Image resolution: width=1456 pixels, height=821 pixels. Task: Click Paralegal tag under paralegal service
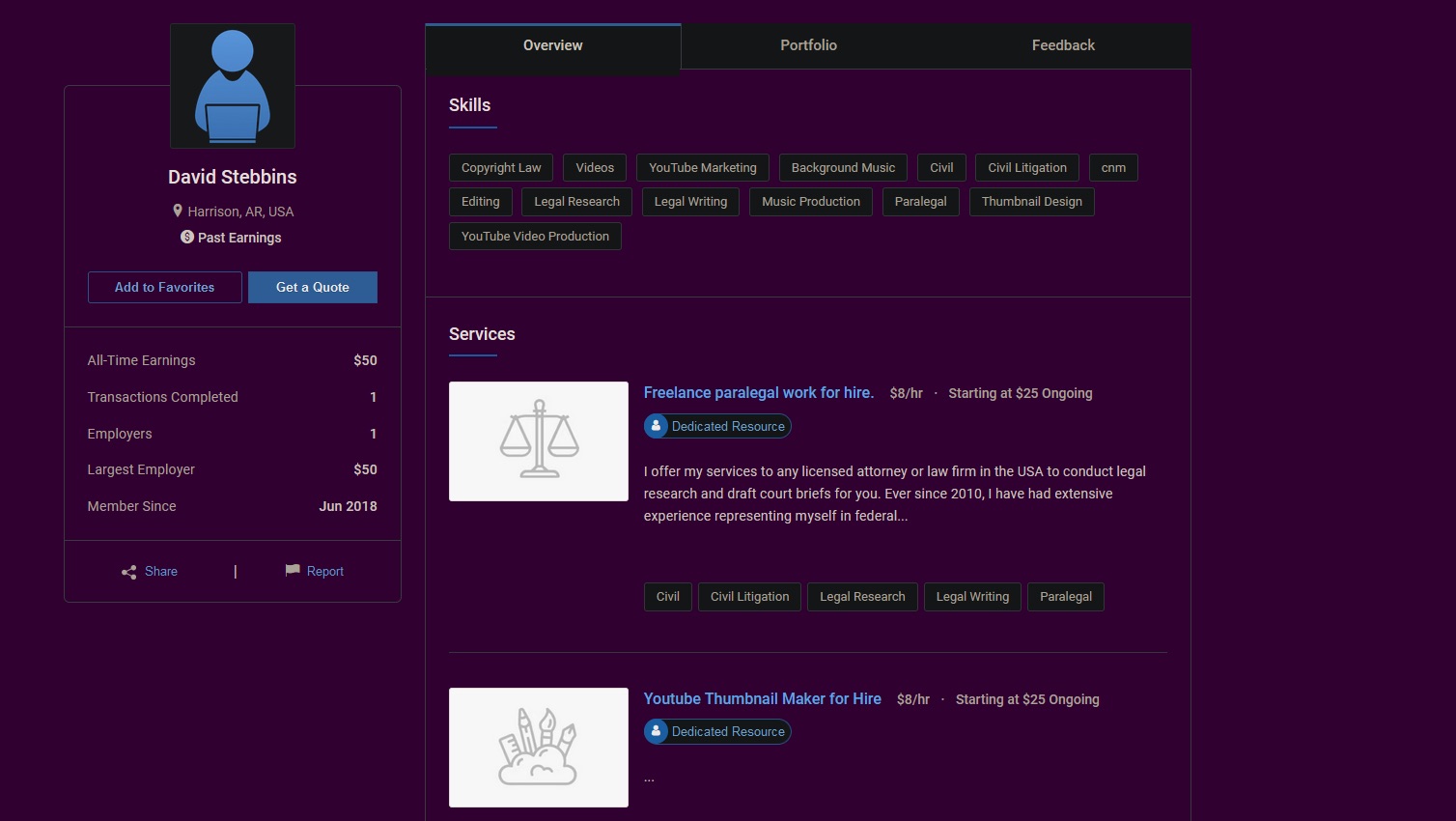pyautogui.click(x=1066, y=596)
